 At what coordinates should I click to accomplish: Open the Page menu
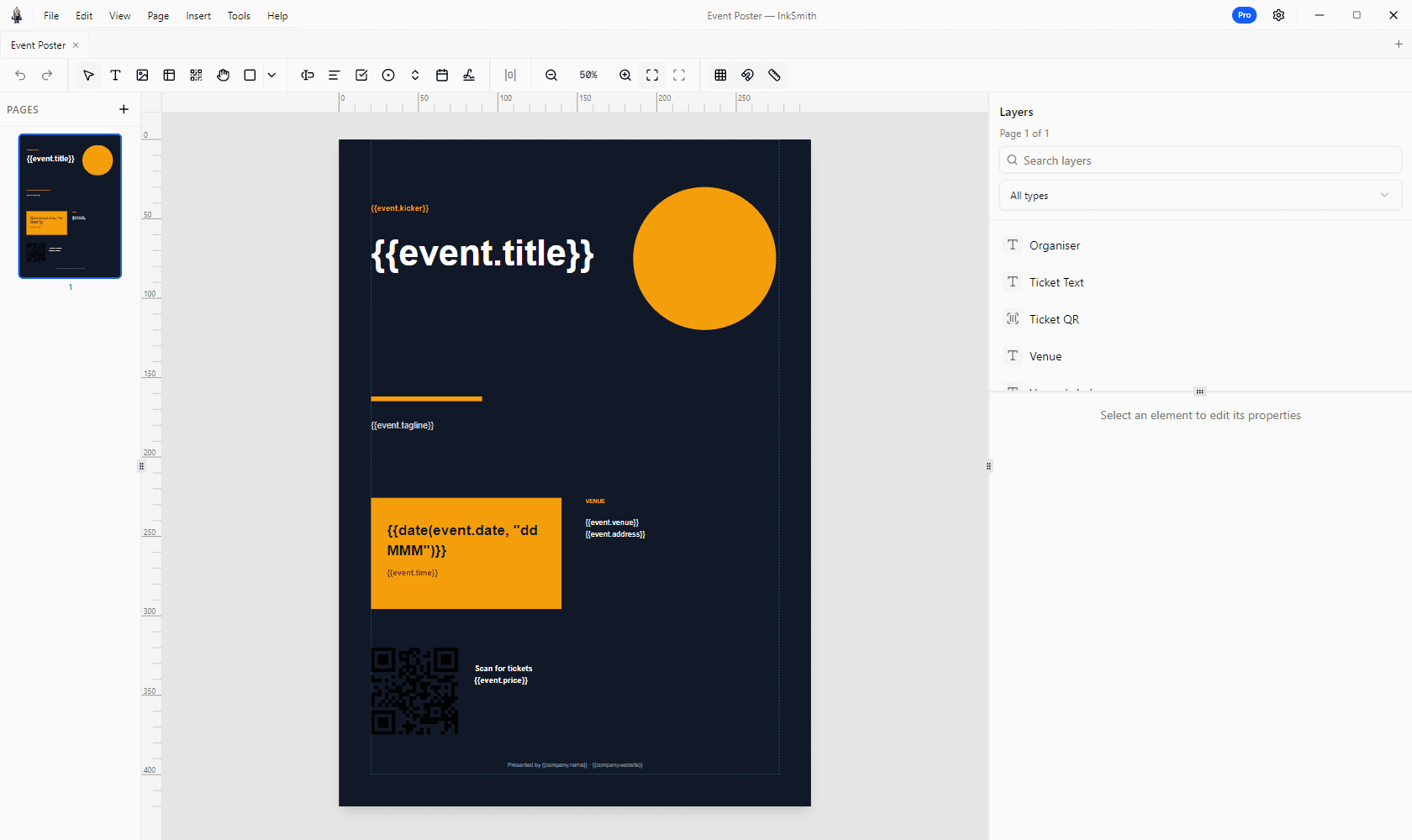[158, 16]
